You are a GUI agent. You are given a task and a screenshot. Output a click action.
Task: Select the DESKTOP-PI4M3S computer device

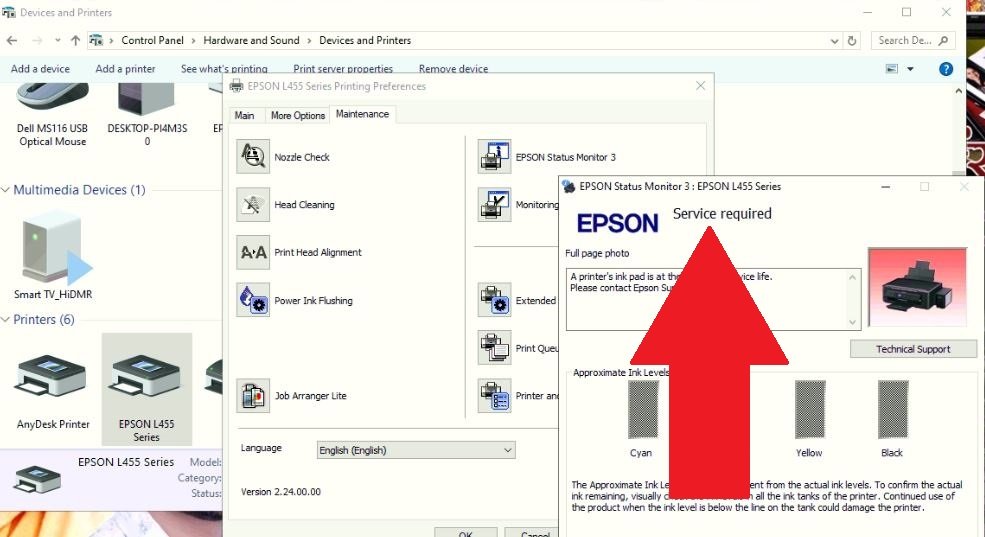click(147, 116)
